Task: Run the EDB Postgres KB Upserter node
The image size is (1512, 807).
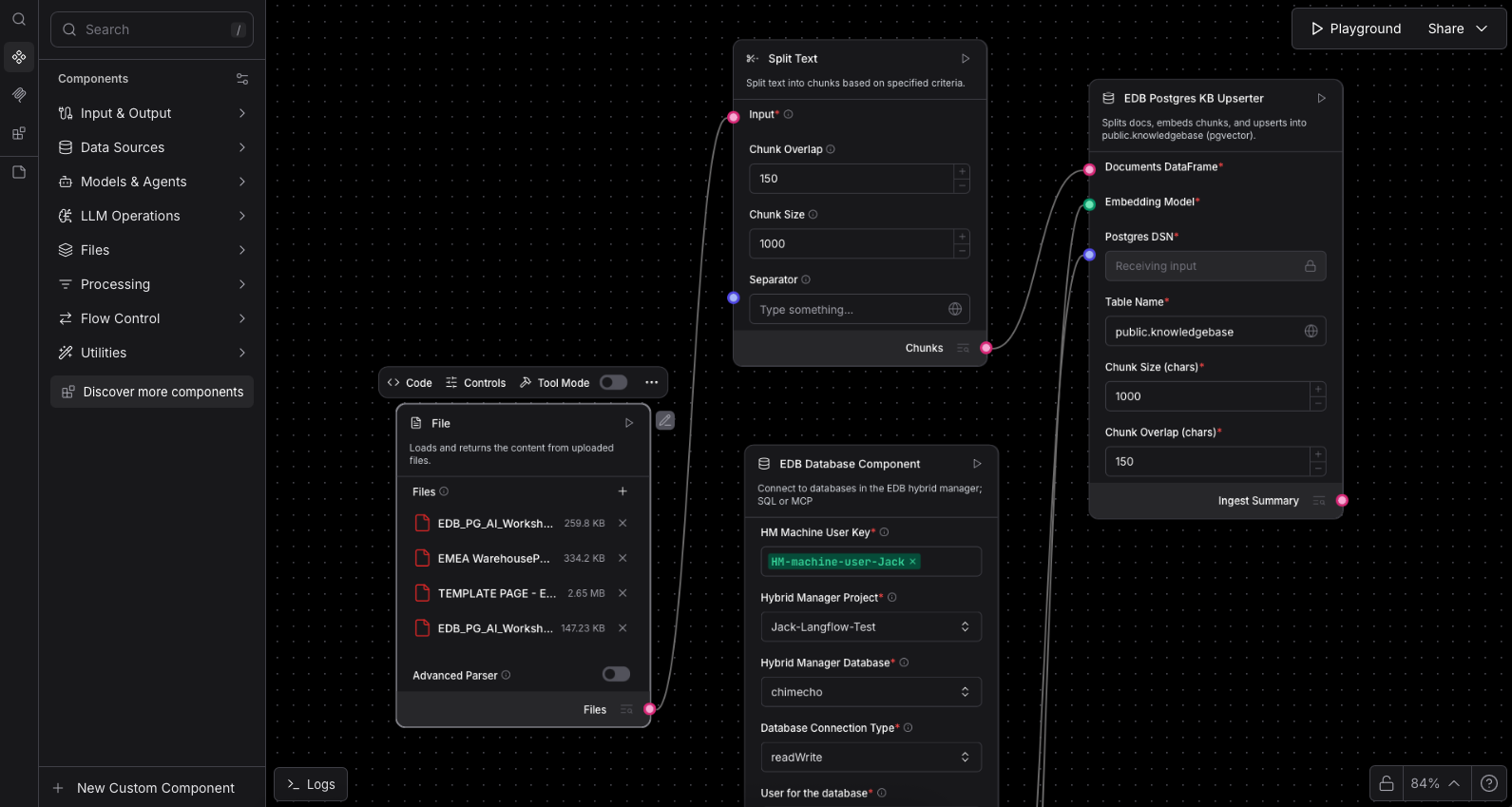Action: point(1321,99)
